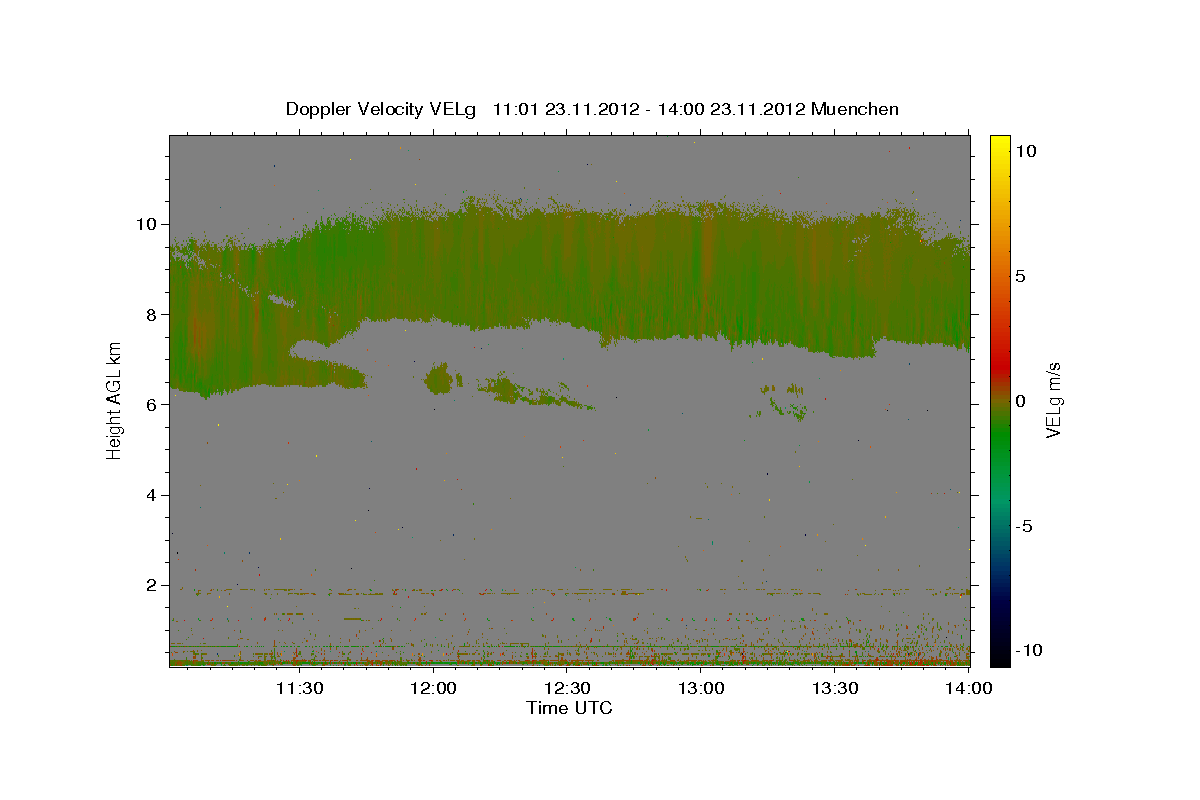Screen dimensions: 1200x800
Task: Click the 12:00 time tick label
Action: point(434,689)
